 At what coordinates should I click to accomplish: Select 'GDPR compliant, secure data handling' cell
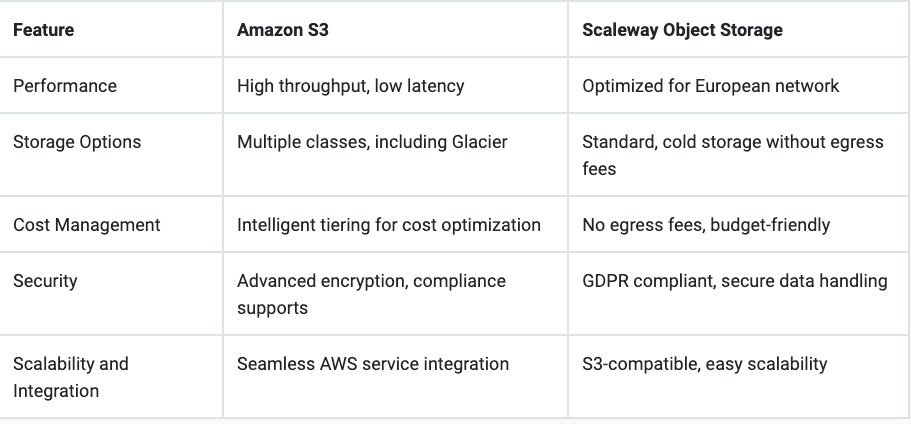tap(734, 281)
